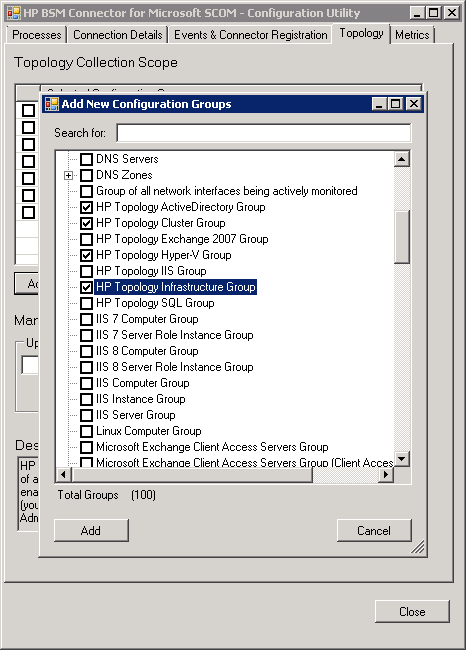Close the Add New Configuration Groups dialog
Viewport: 466px width, 650px height.
[x=414, y=104]
